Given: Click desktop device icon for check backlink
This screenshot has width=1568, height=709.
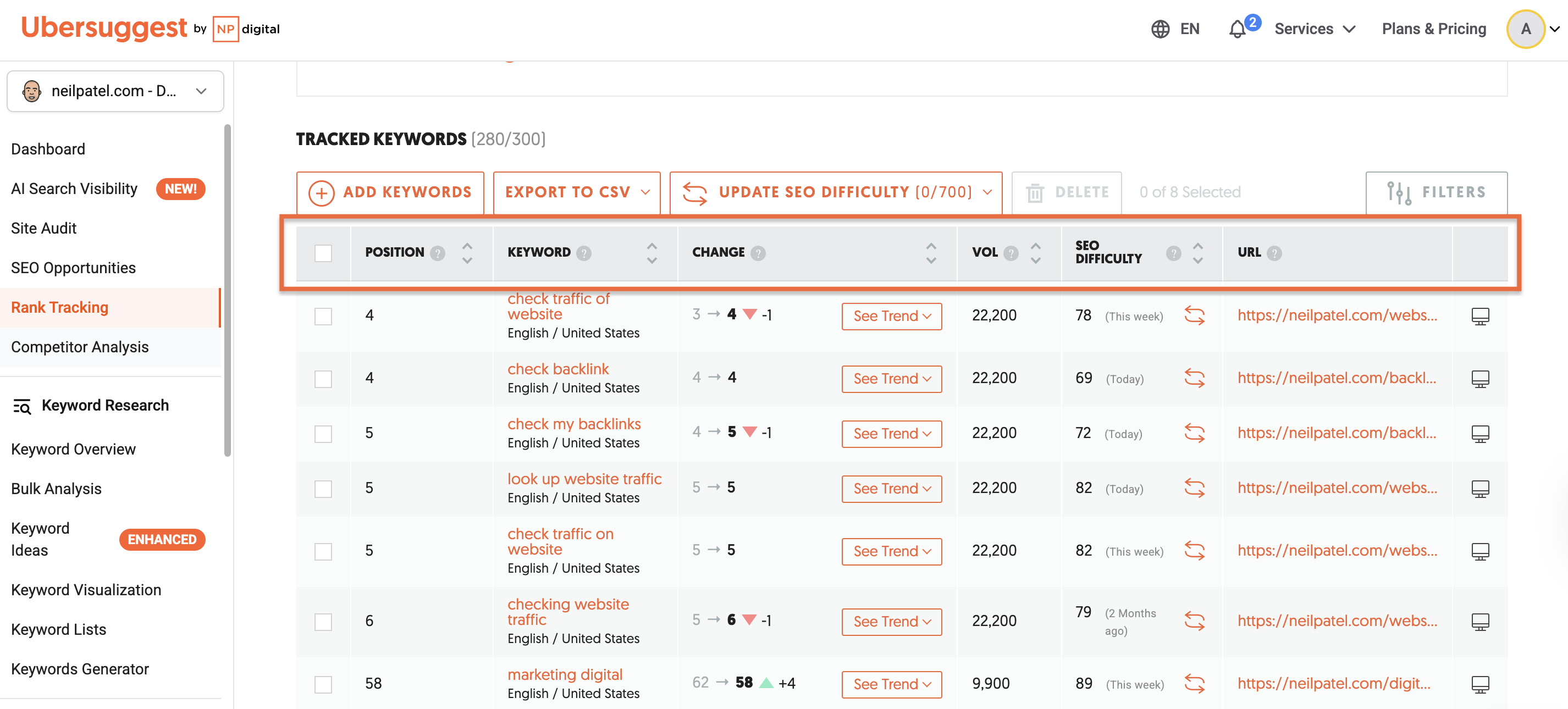Looking at the screenshot, I should (1479, 379).
